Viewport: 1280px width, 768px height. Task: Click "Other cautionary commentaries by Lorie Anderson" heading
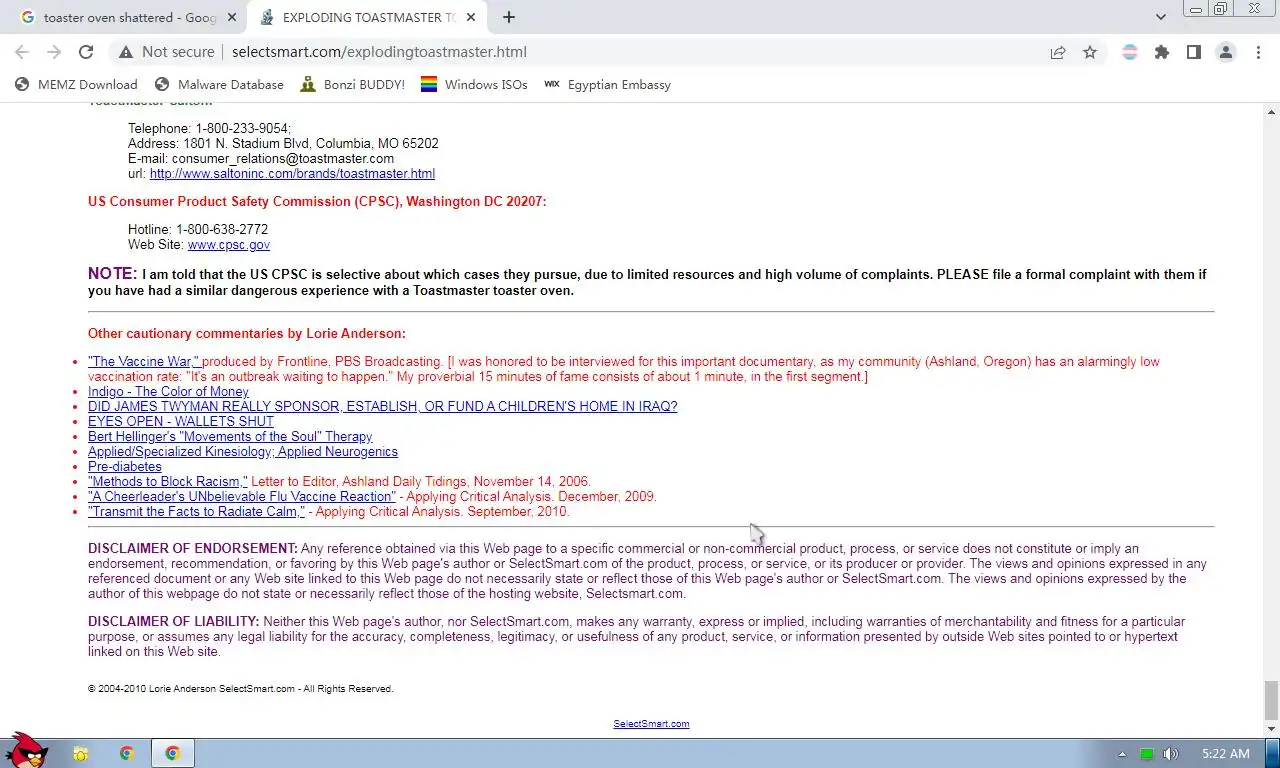pos(247,334)
